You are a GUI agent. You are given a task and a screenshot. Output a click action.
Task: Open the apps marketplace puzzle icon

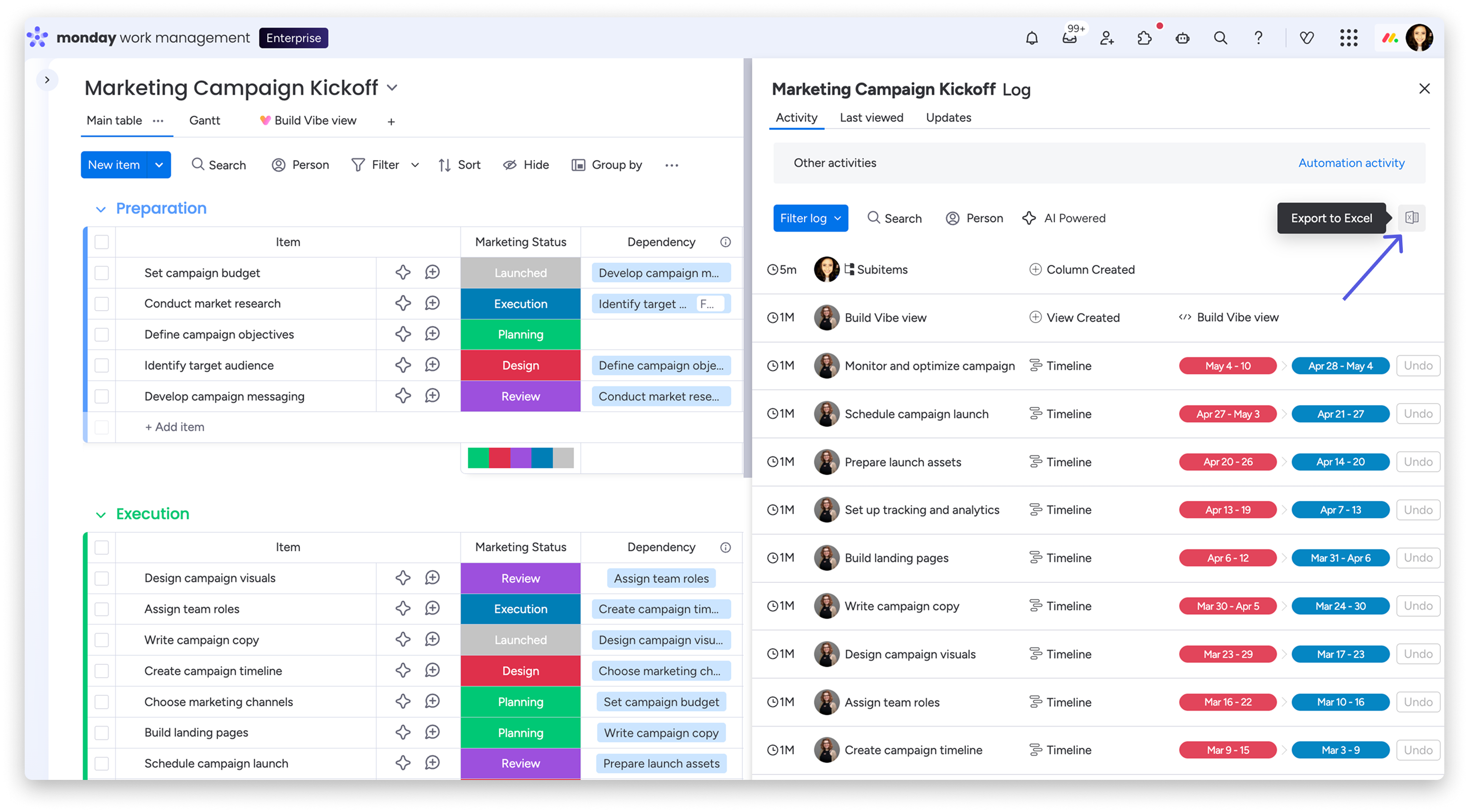pyautogui.click(x=1144, y=38)
